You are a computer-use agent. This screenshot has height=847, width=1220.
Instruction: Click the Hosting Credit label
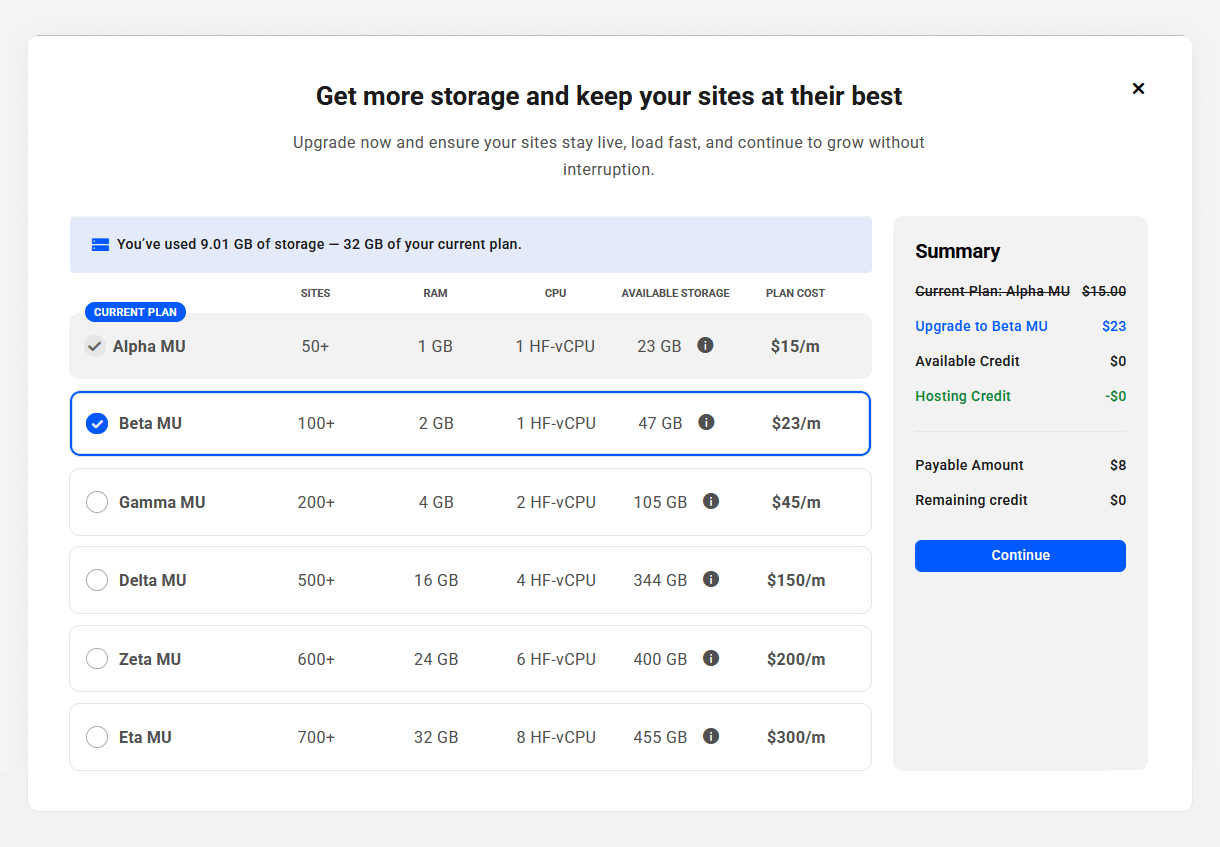click(963, 396)
